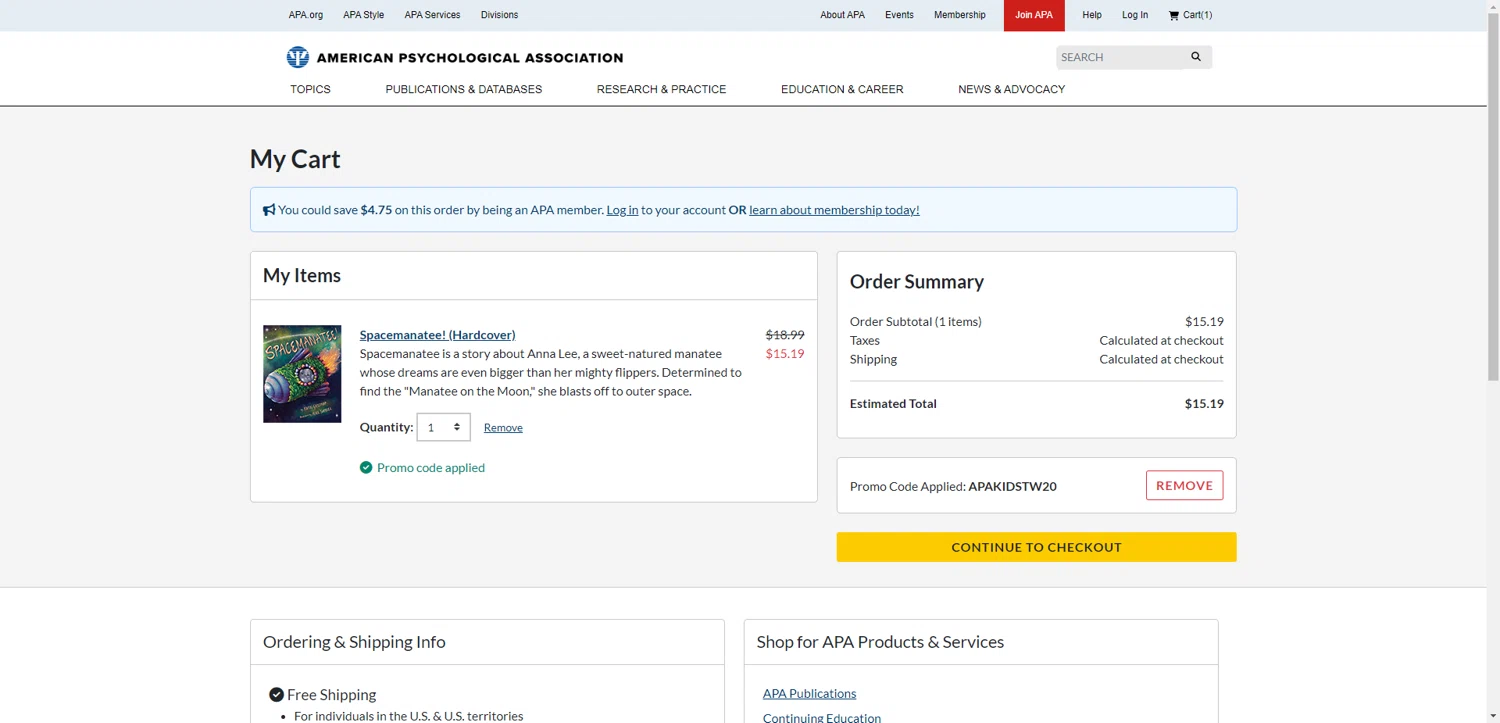The width and height of the screenshot is (1500, 723).
Task: Click the green promo applied checkmark icon
Action: pos(366,467)
